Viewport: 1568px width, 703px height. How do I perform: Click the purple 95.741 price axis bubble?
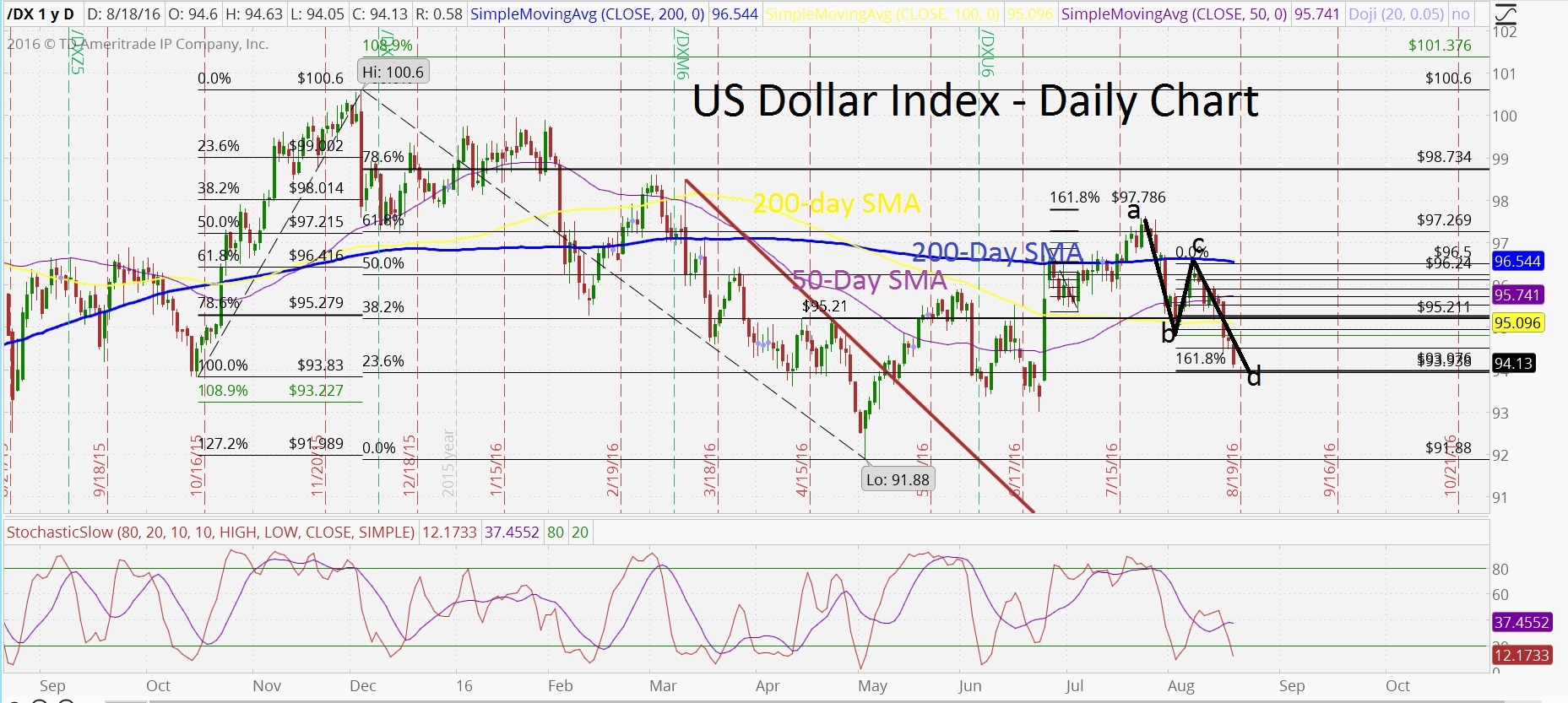coord(1518,295)
